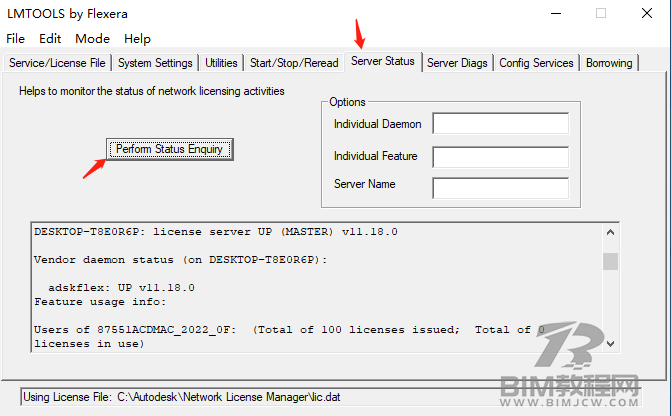This screenshot has width=671, height=416.
Task: Click the 'Vendor daemon status' line
Action: [x=180, y=260]
